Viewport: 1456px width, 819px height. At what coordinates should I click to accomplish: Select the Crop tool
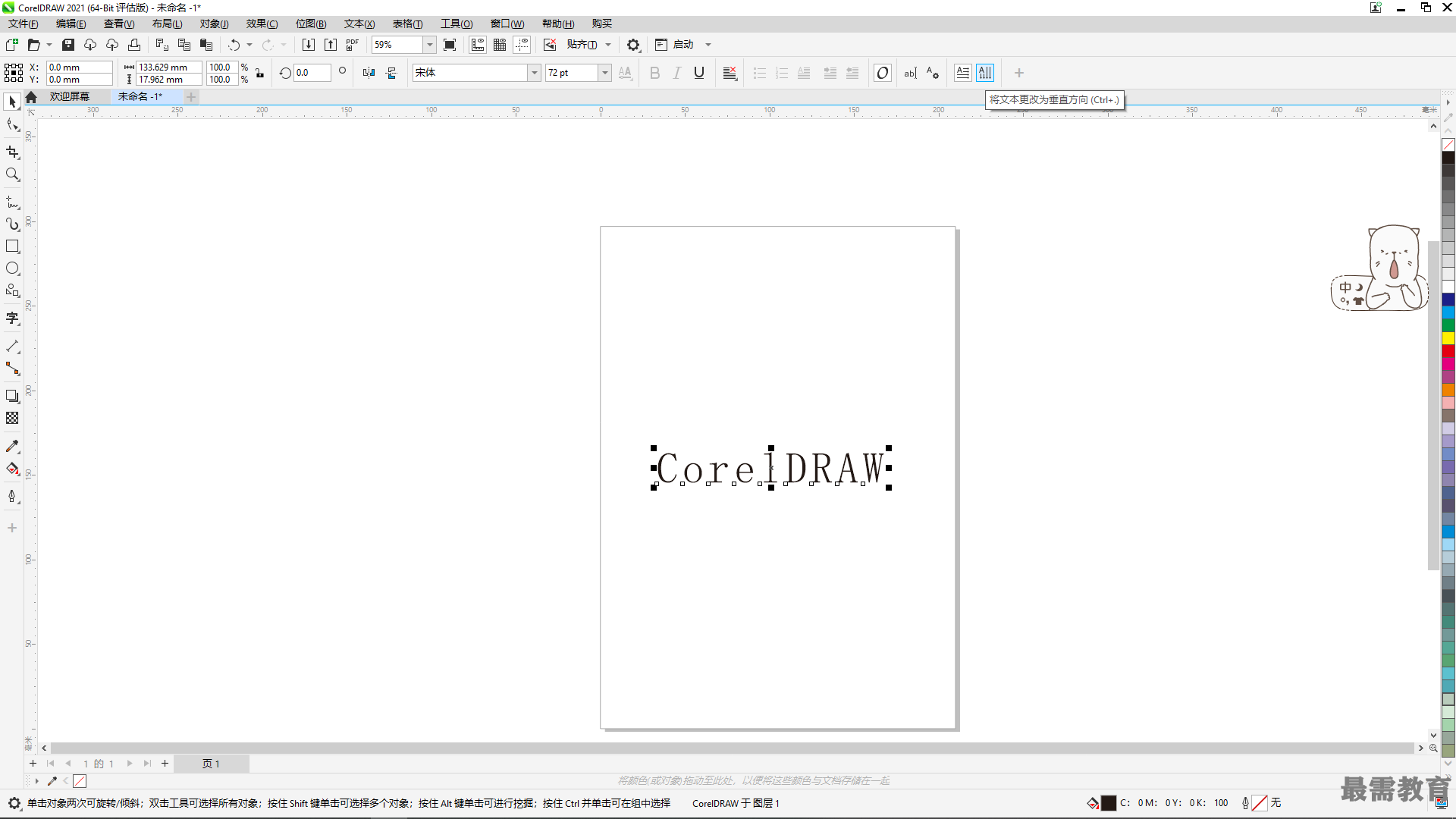click(12, 152)
